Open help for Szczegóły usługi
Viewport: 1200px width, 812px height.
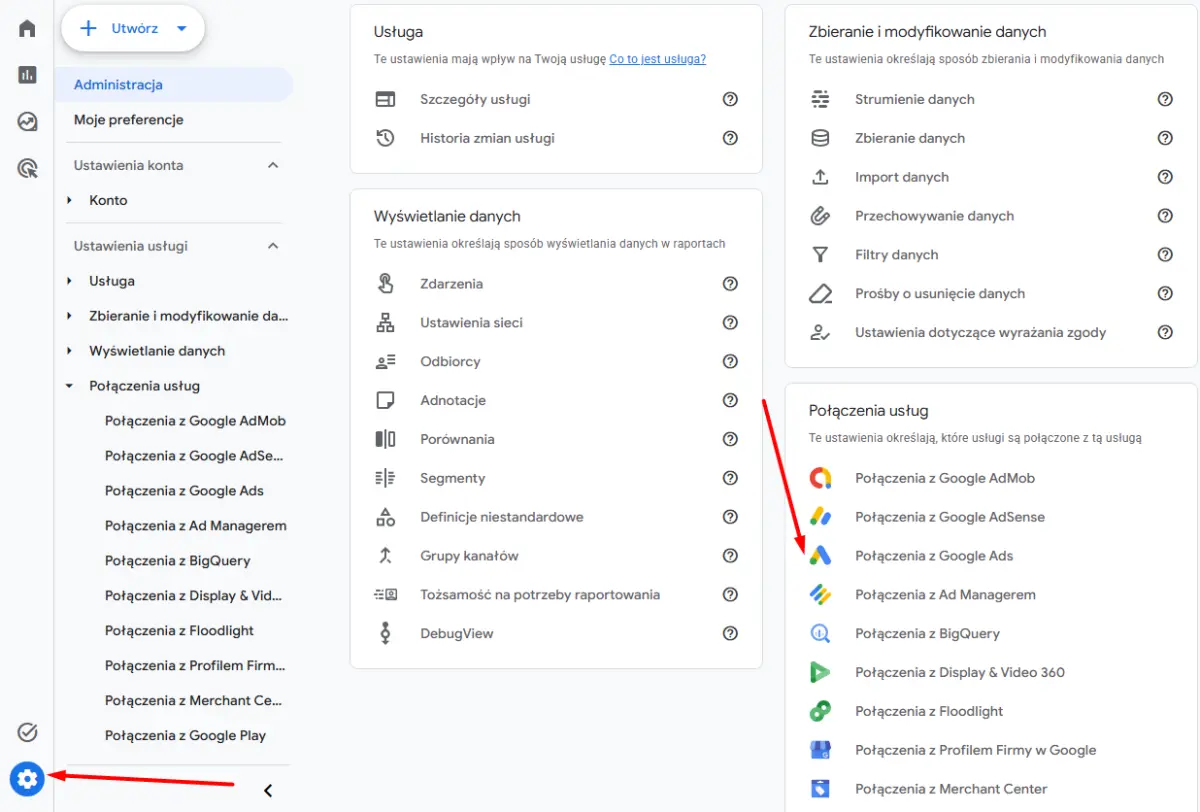click(x=730, y=99)
